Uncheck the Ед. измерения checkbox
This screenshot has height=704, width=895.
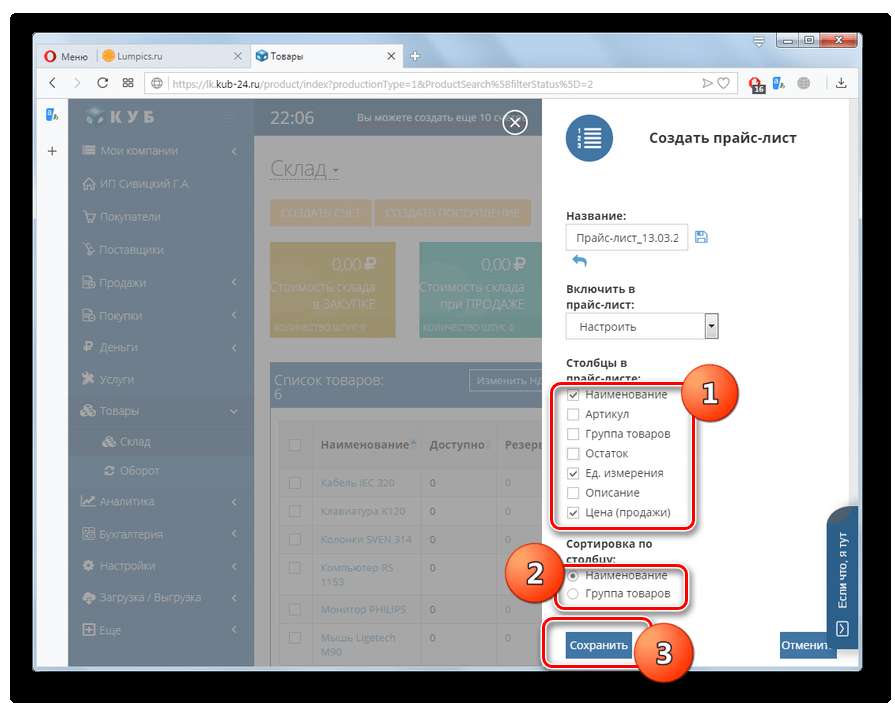pyautogui.click(x=573, y=473)
